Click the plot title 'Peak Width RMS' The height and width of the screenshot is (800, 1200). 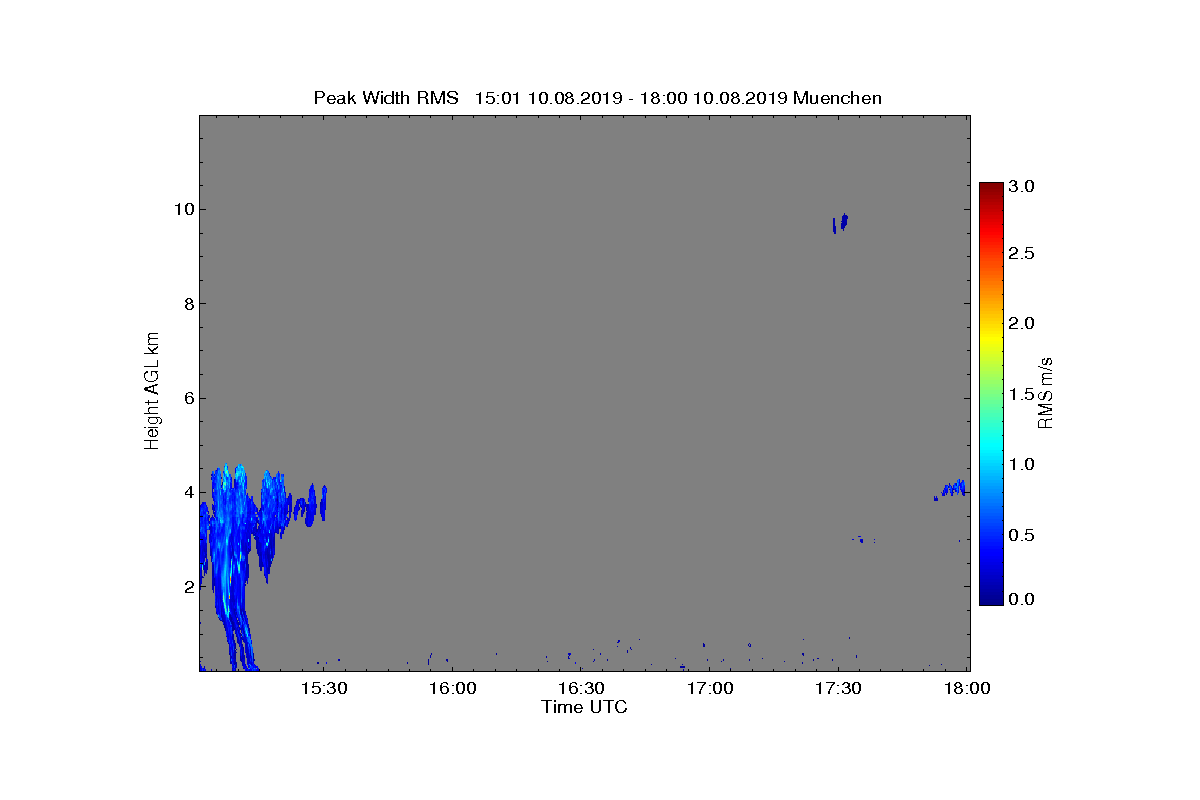[x=386, y=98]
